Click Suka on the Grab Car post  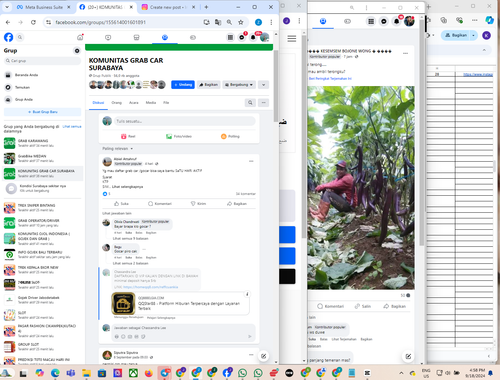(121, 204)
